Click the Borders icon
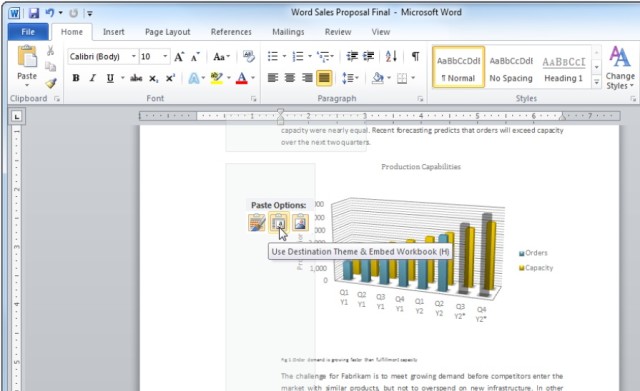This screenshot has width=640, height=391. point(402,78)
